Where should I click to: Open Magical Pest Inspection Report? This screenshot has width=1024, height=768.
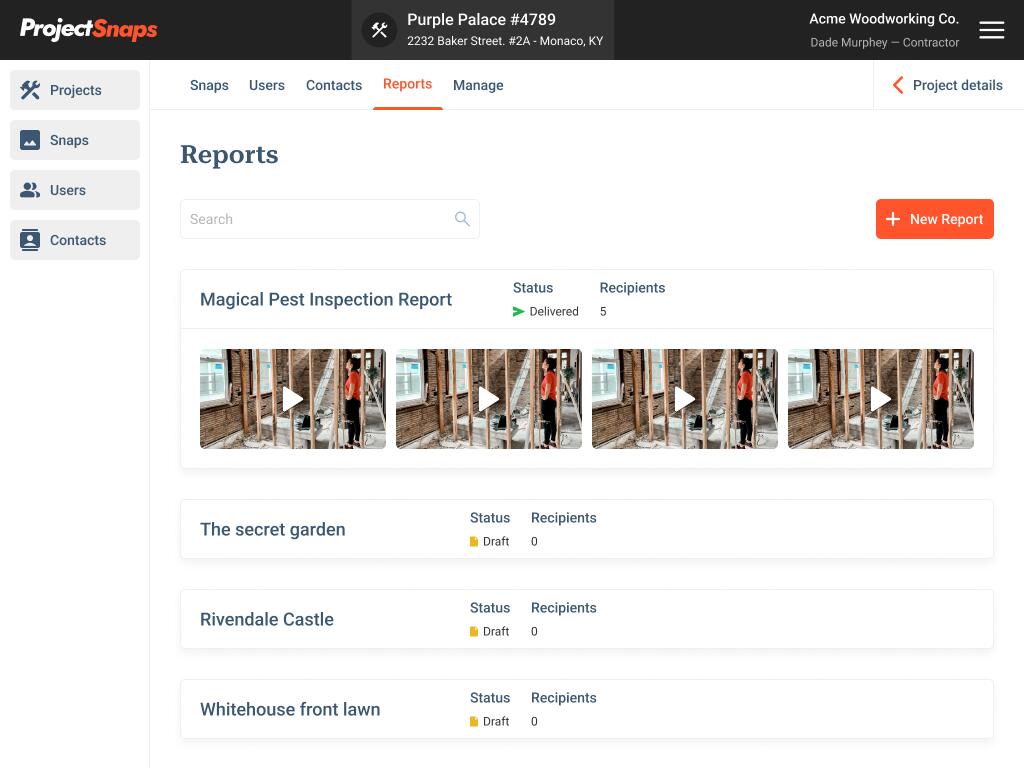[326, 299]
